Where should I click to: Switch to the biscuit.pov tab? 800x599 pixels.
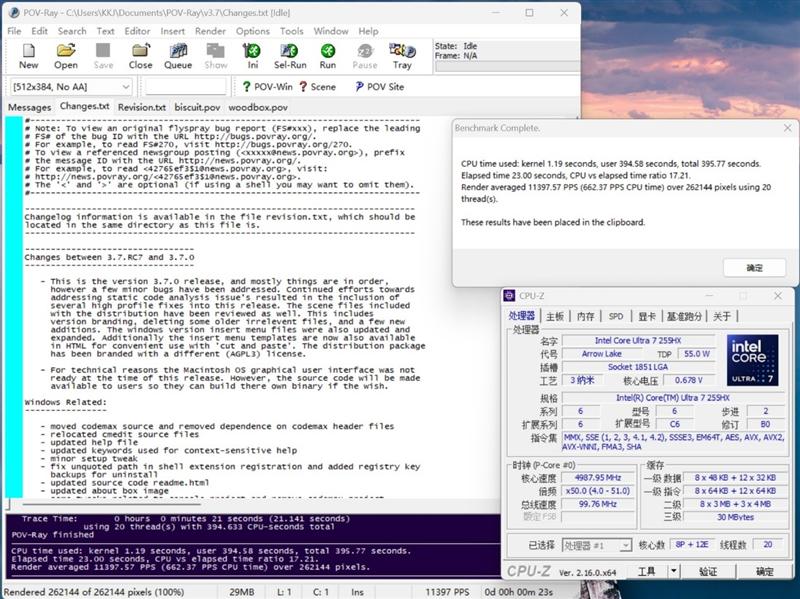[196, 107]
